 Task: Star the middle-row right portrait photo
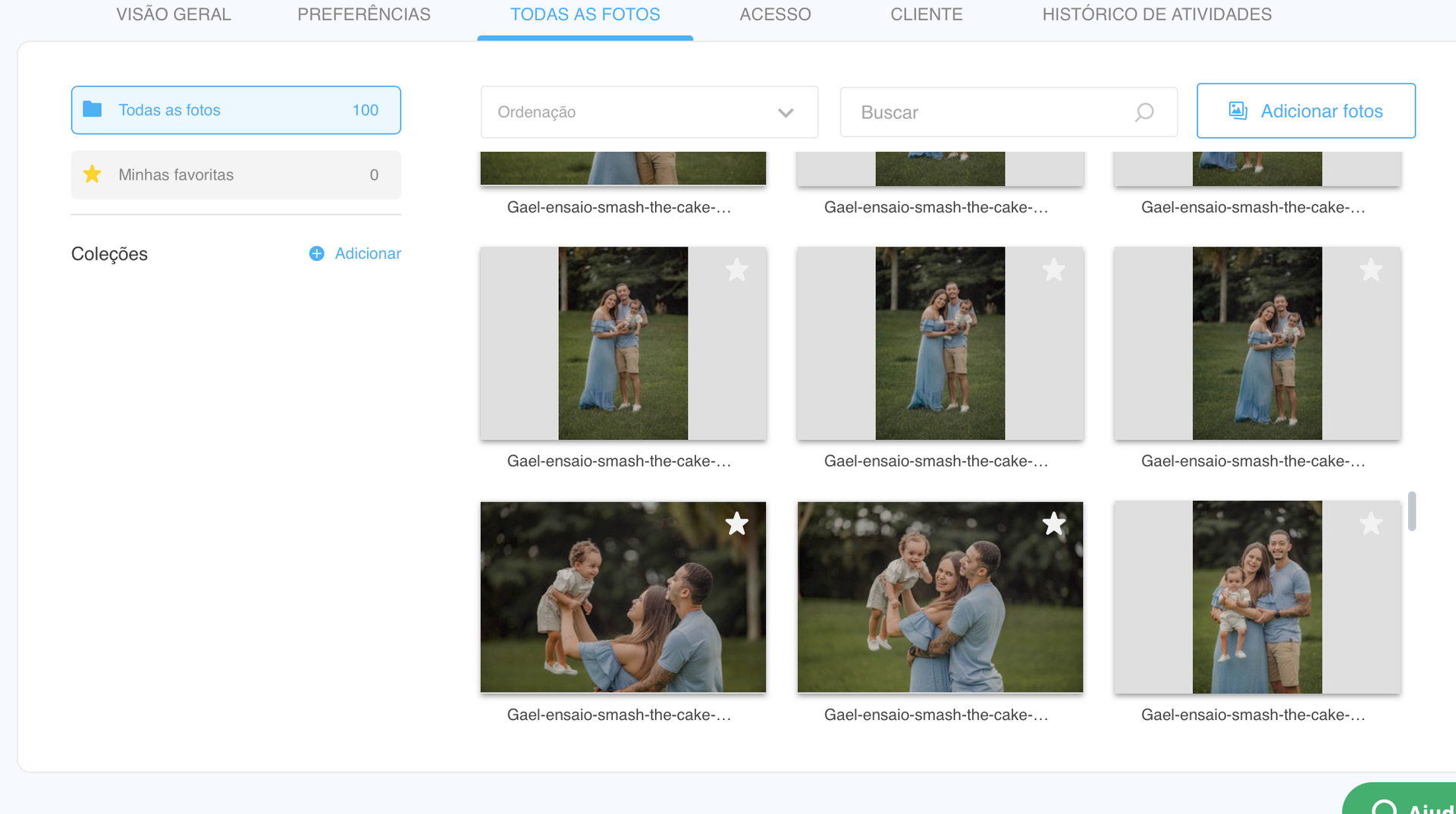coord(1370,270)
